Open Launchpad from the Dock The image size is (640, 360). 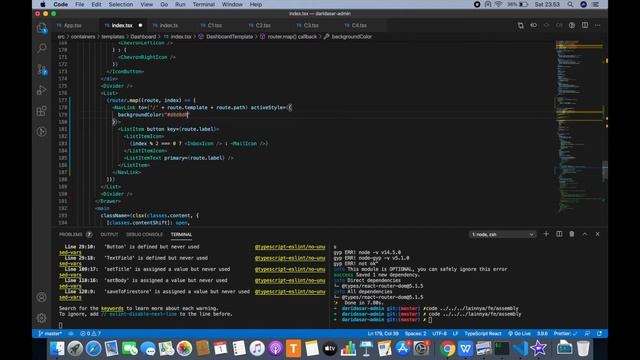pyautogui.click(x=75, y=349)
